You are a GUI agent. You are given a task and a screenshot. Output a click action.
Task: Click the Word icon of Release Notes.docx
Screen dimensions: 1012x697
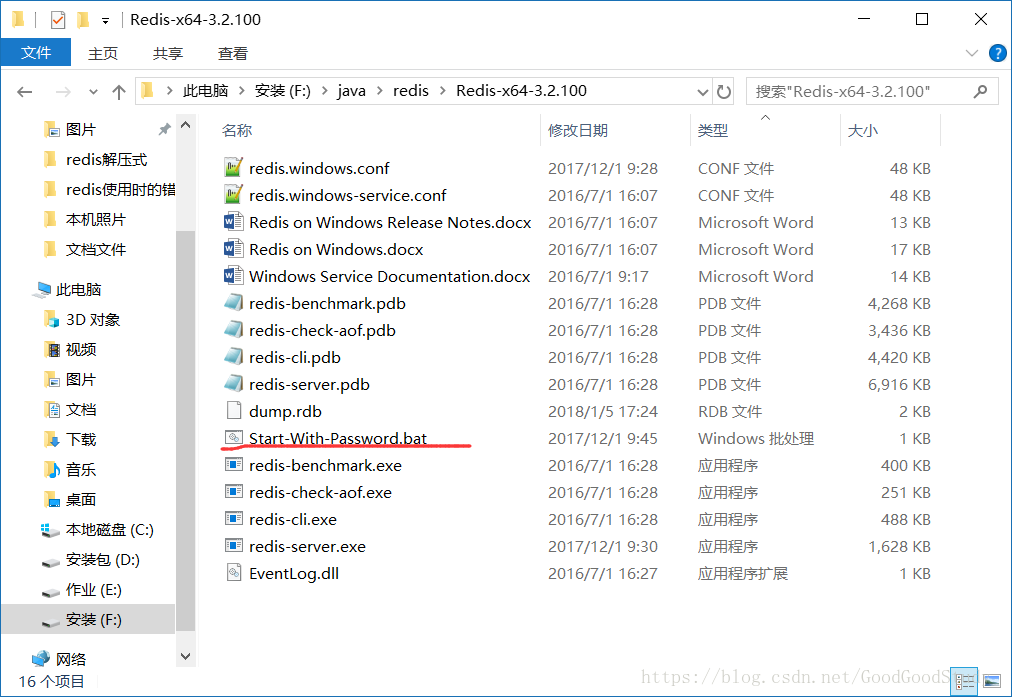pos(233,222)
